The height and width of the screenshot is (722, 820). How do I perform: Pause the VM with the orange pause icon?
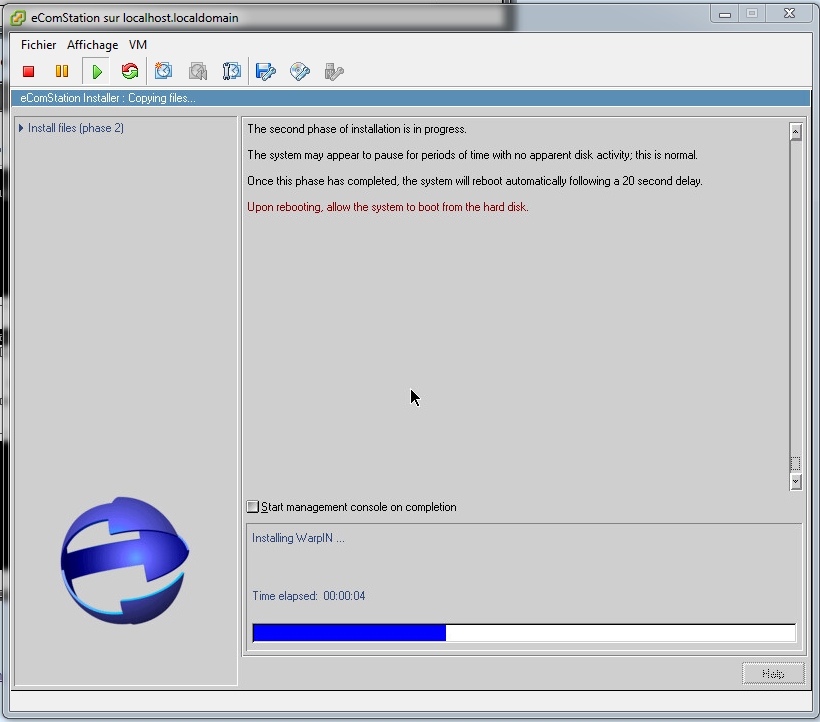point(62,71)
